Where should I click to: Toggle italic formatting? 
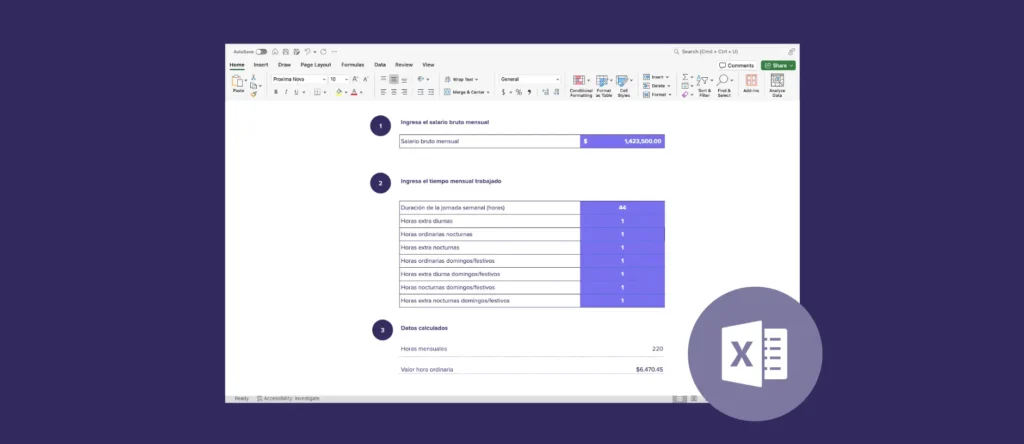pos(286,92)
